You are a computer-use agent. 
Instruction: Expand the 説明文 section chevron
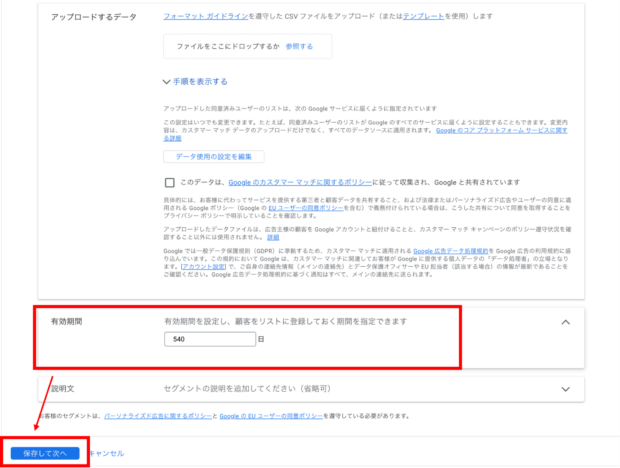click(x=566, y=389)
